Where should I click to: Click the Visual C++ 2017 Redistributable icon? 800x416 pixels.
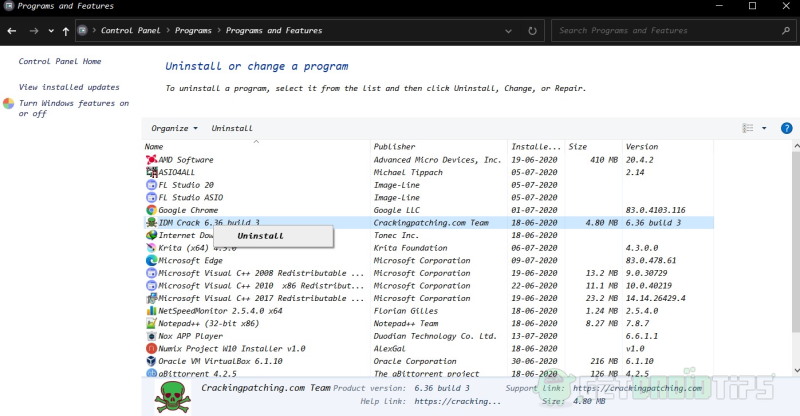coord(151,298)
